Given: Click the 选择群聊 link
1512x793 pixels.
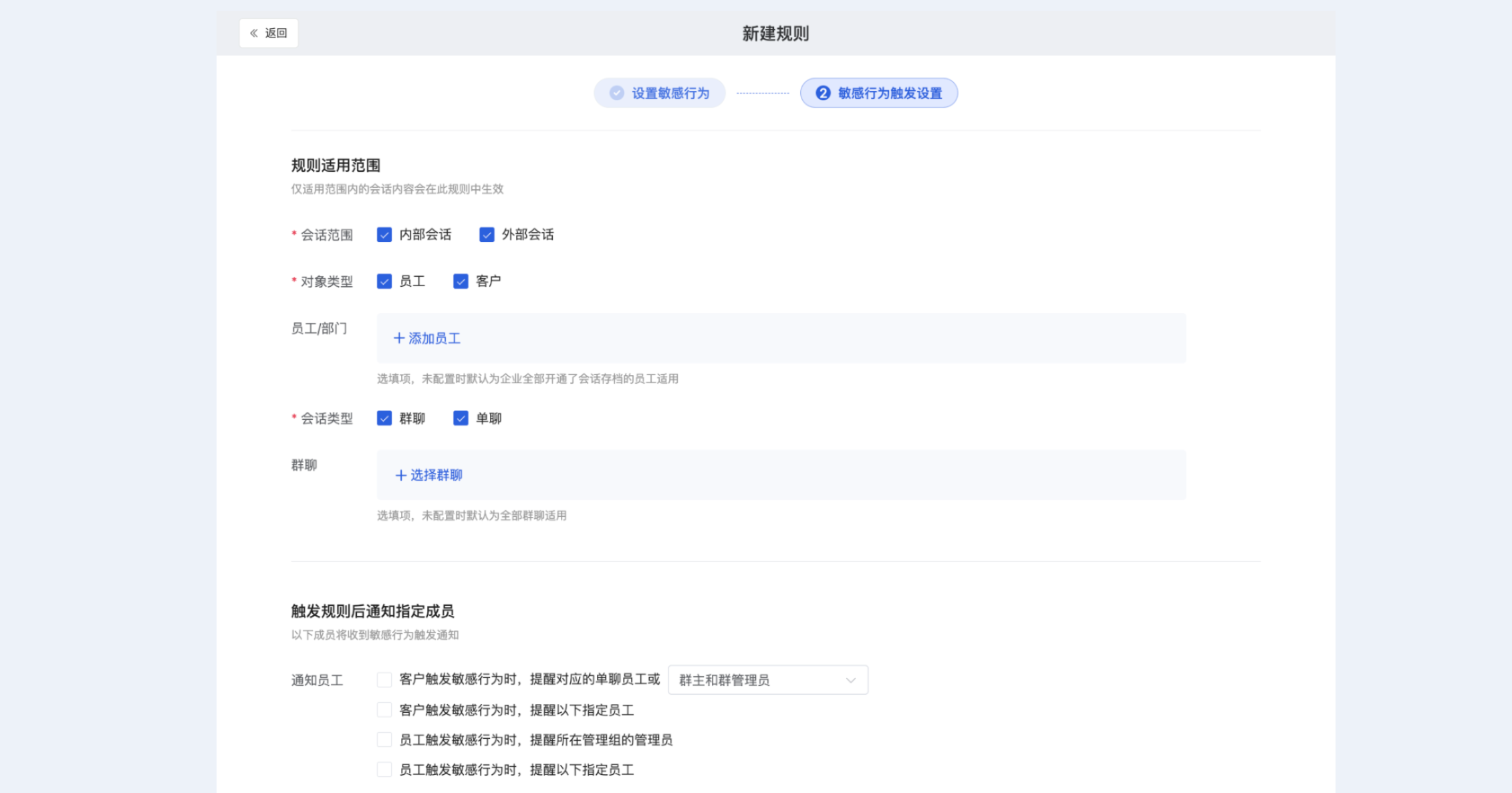Looking at the screenshot, I should [x=429, y=475].
